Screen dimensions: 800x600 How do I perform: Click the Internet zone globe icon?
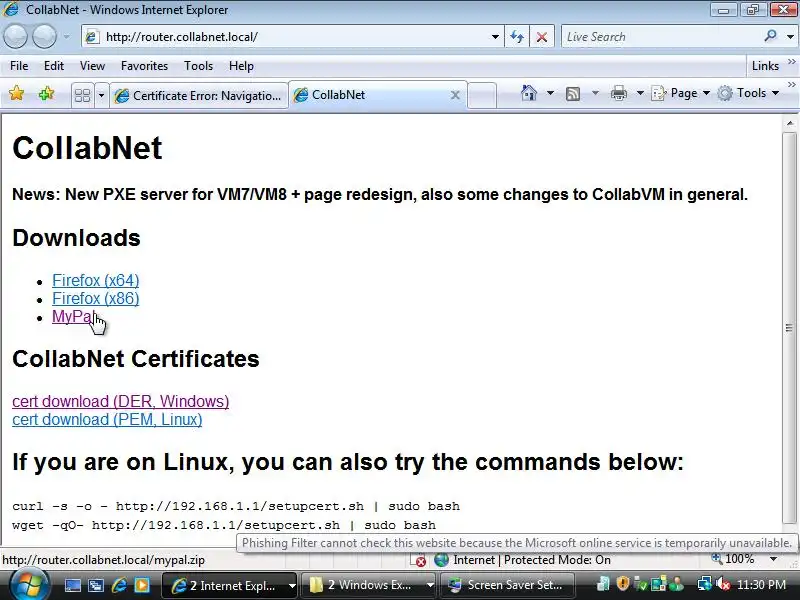coord(441,560)
